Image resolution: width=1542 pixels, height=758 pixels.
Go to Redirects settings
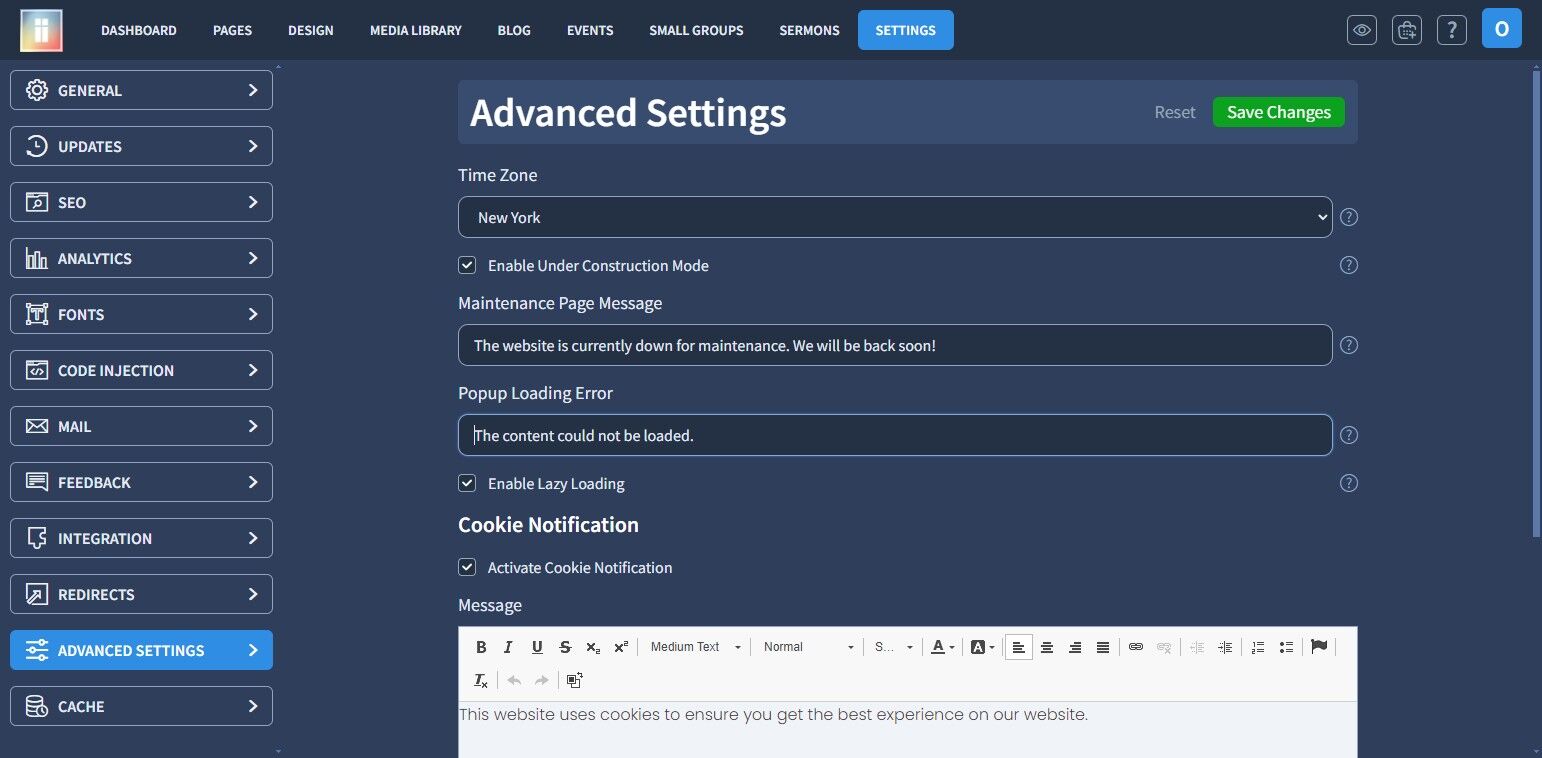click(141, 594)
